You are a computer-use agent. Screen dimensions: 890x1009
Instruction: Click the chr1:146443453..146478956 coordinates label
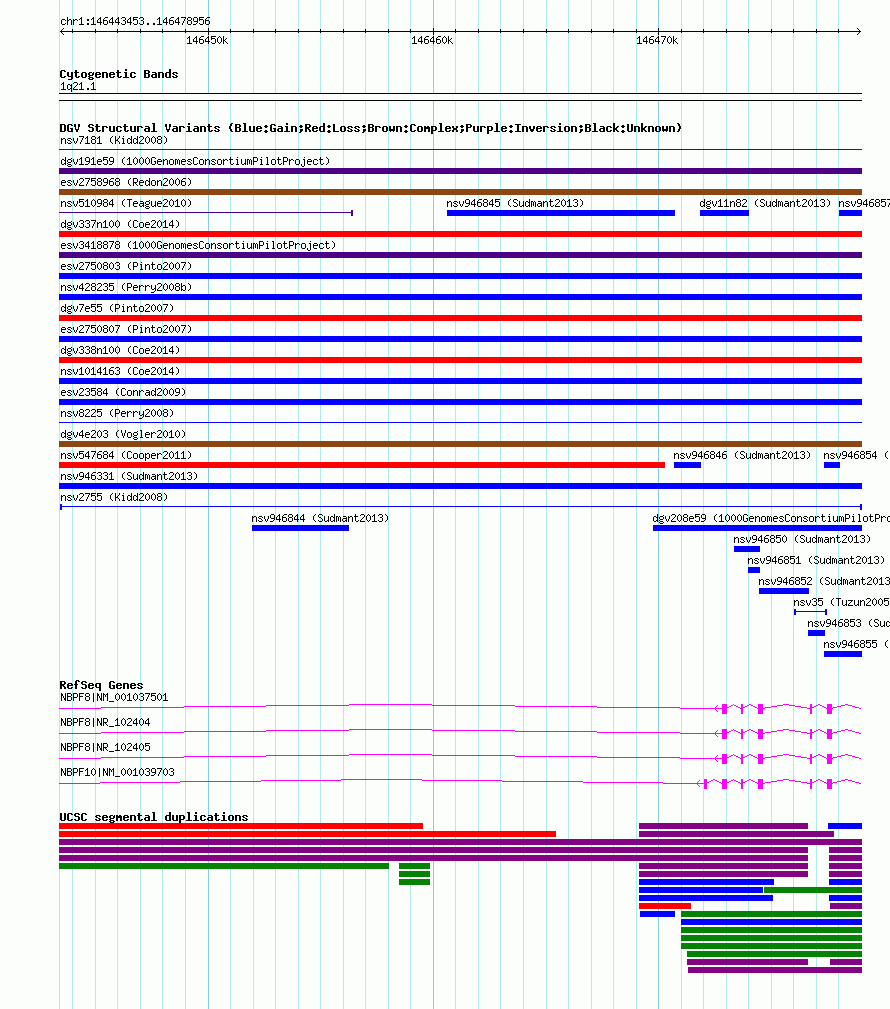click(x=135, y=21)
